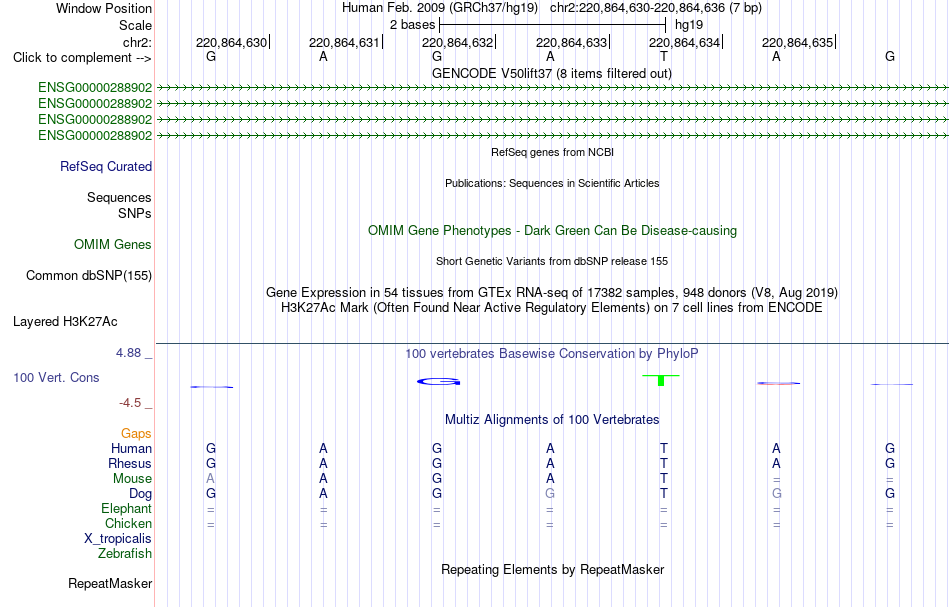The height and width of the screenshot is (607, 950).
Task: Click the Scale track label
Action: [135, 25]
